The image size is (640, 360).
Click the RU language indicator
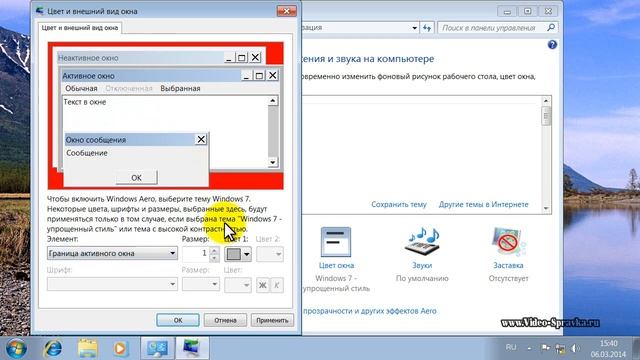pos(511,347)
